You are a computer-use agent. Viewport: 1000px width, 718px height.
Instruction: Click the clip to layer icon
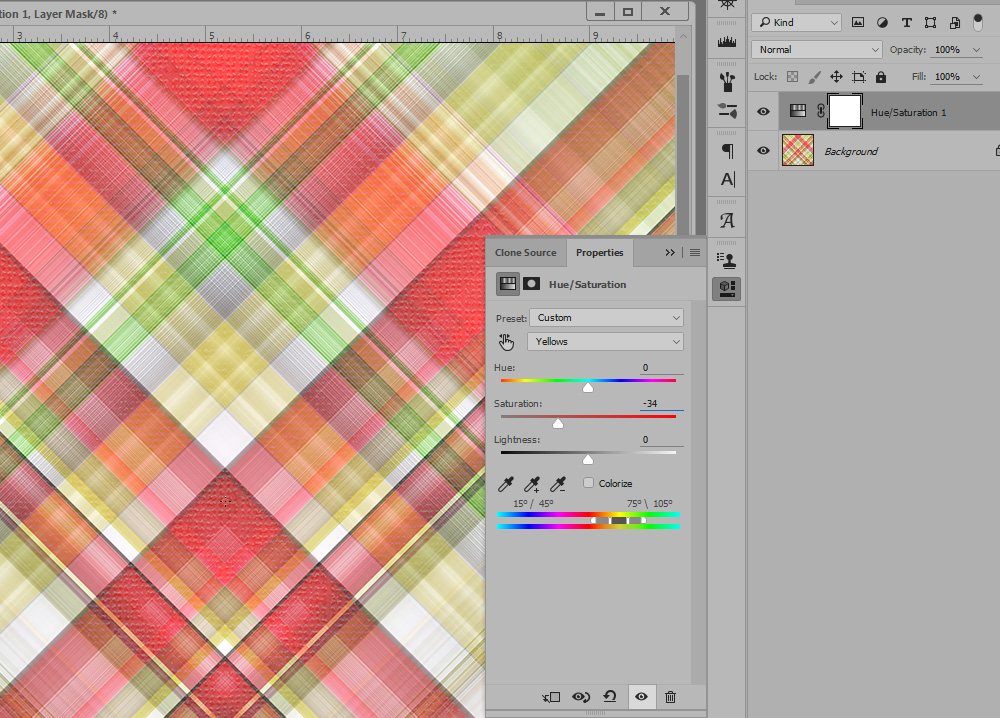(551, 697)
